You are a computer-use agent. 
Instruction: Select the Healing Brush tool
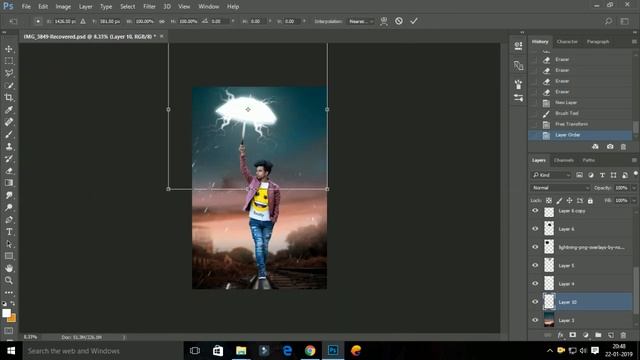[x=9, y=122]
